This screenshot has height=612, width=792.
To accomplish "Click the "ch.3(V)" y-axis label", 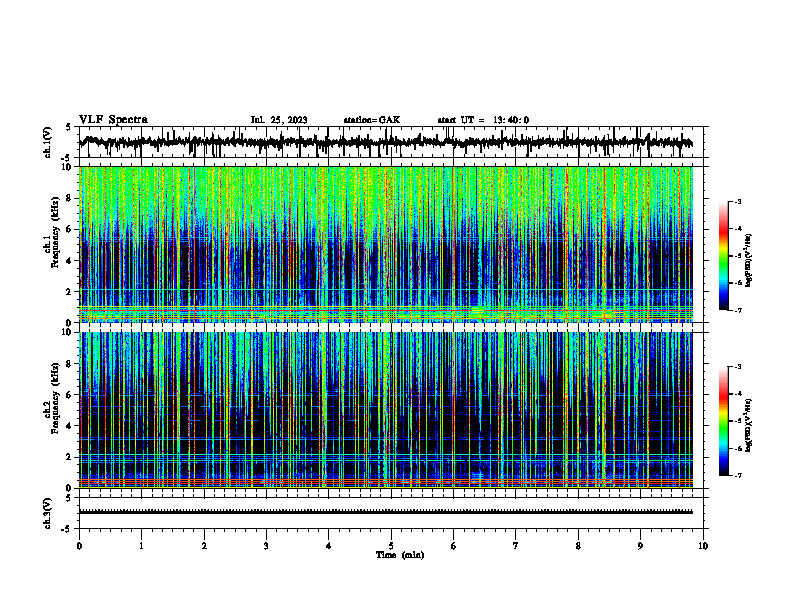I will [48, 513].
